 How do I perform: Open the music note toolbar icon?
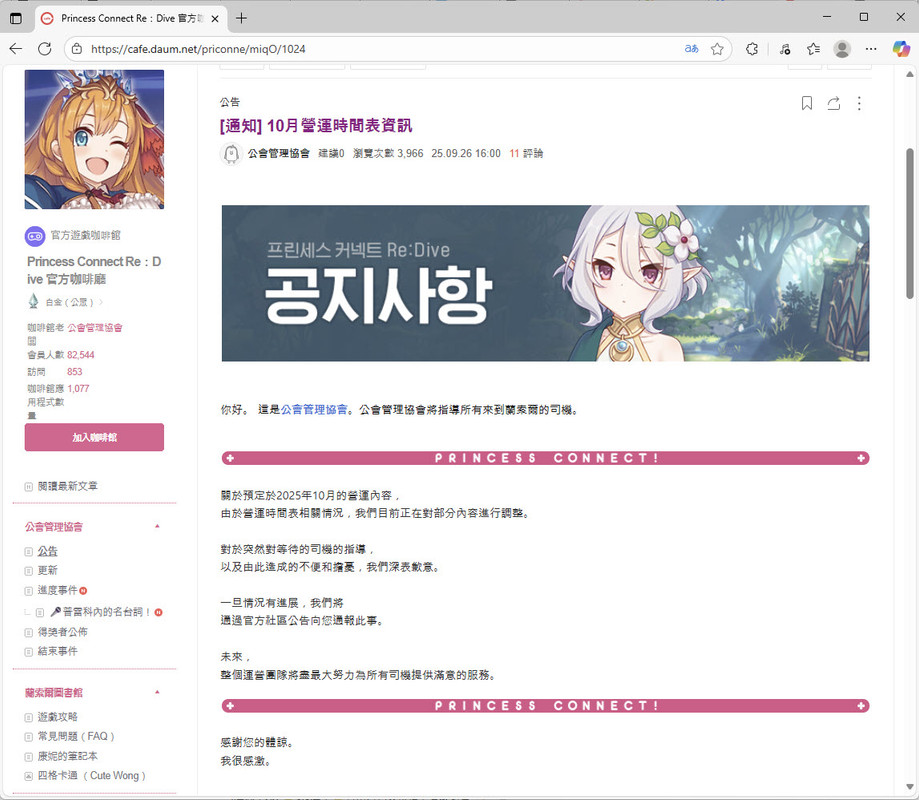[785, 49]
